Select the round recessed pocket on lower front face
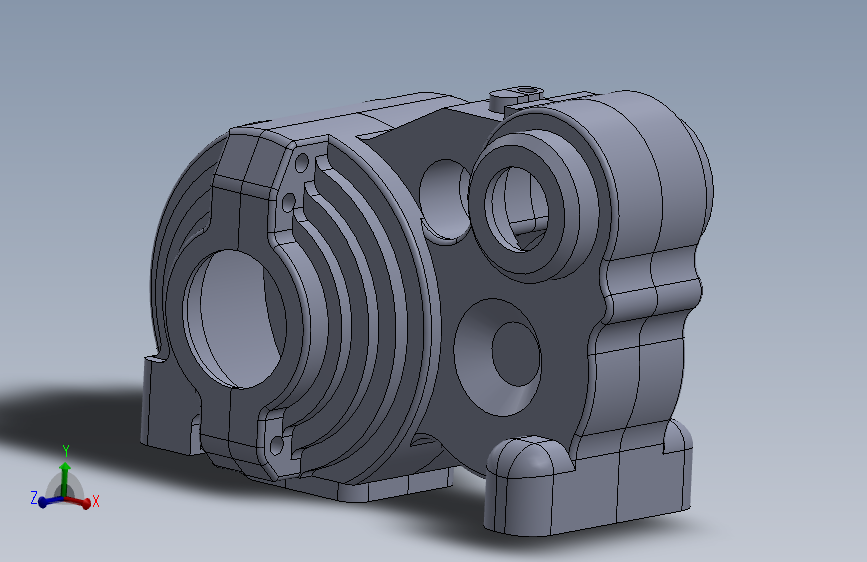Screen dimensions: 867x562 498,357
